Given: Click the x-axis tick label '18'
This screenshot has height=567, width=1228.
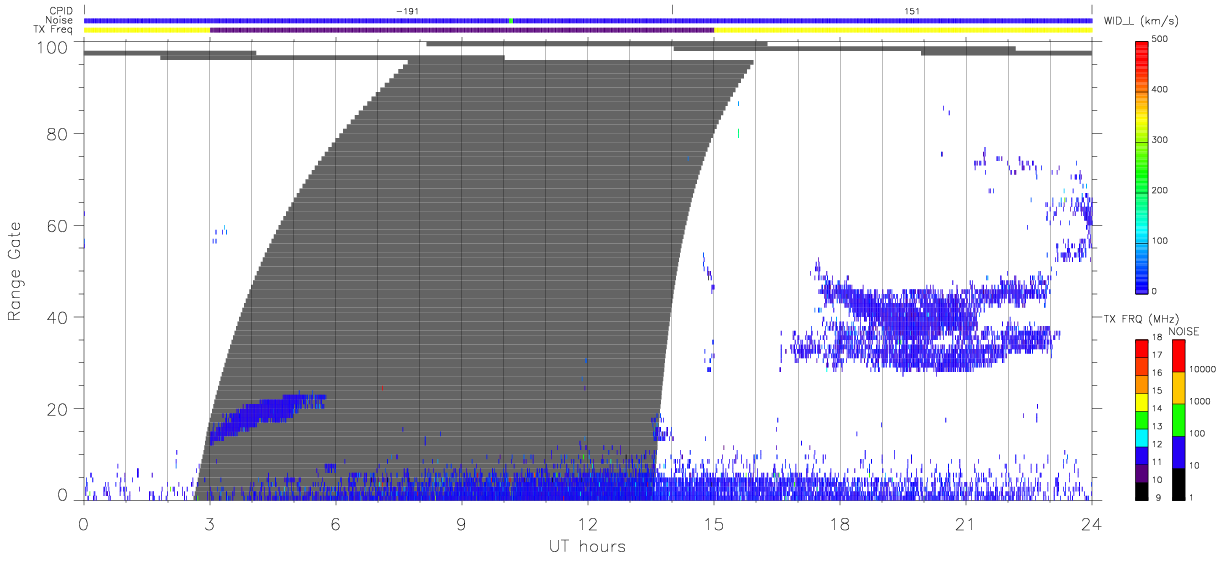Looking at the screenshot, I should click(x=839, y=523).
